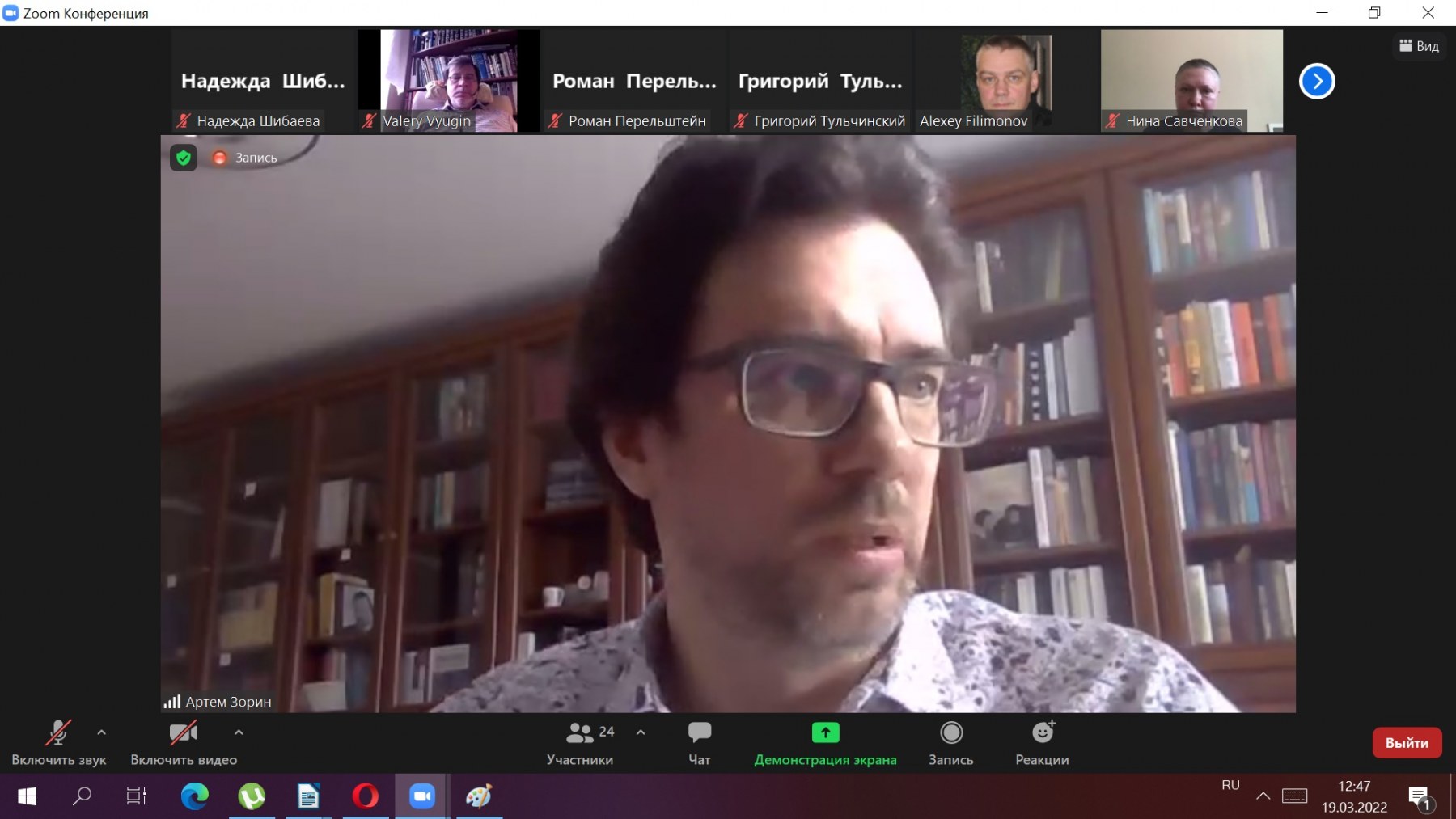Open the Windows Start menu
1456x819 pixels.
(x=27, y=796)
